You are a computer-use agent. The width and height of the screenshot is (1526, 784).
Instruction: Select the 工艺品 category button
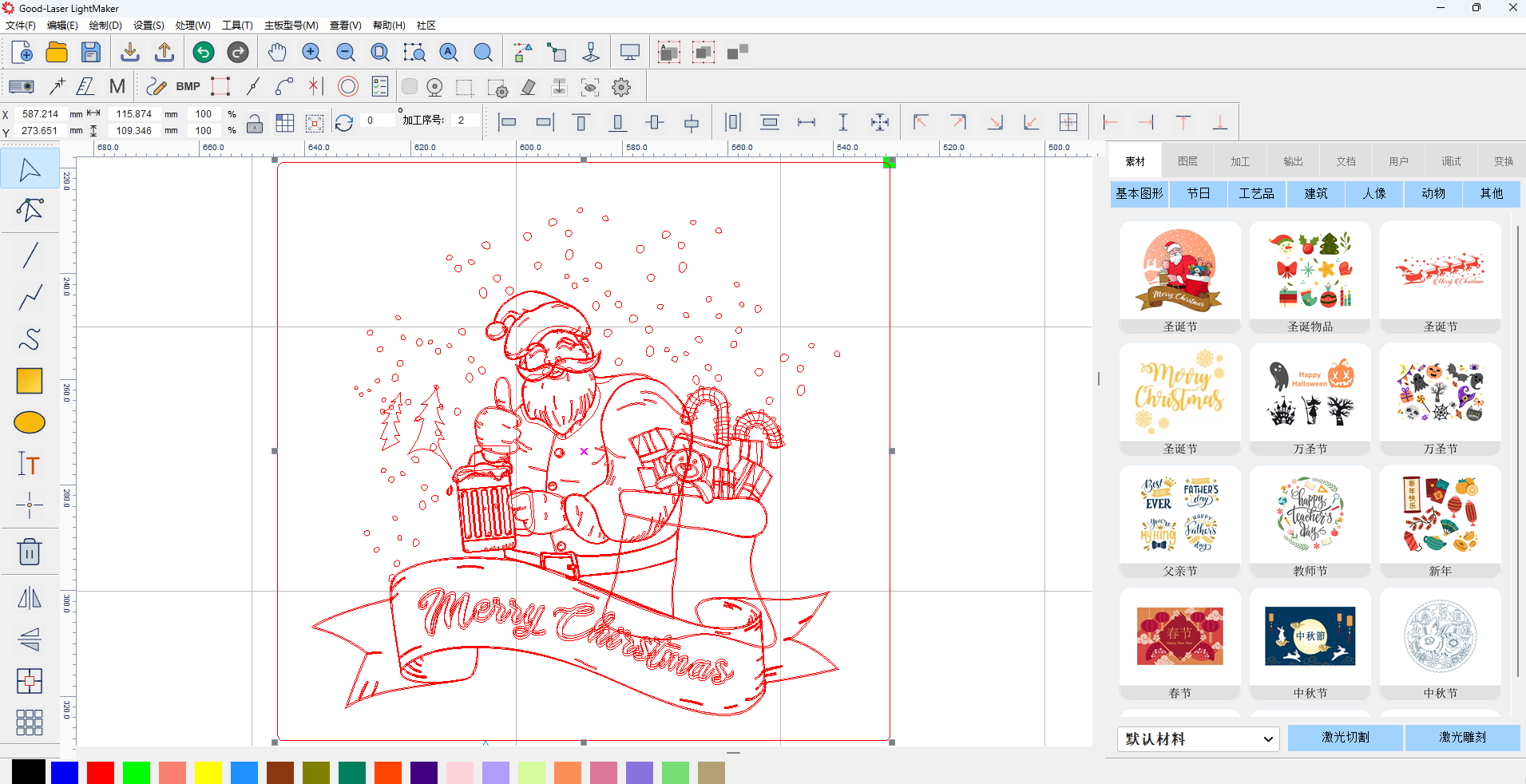point(1257,193)
